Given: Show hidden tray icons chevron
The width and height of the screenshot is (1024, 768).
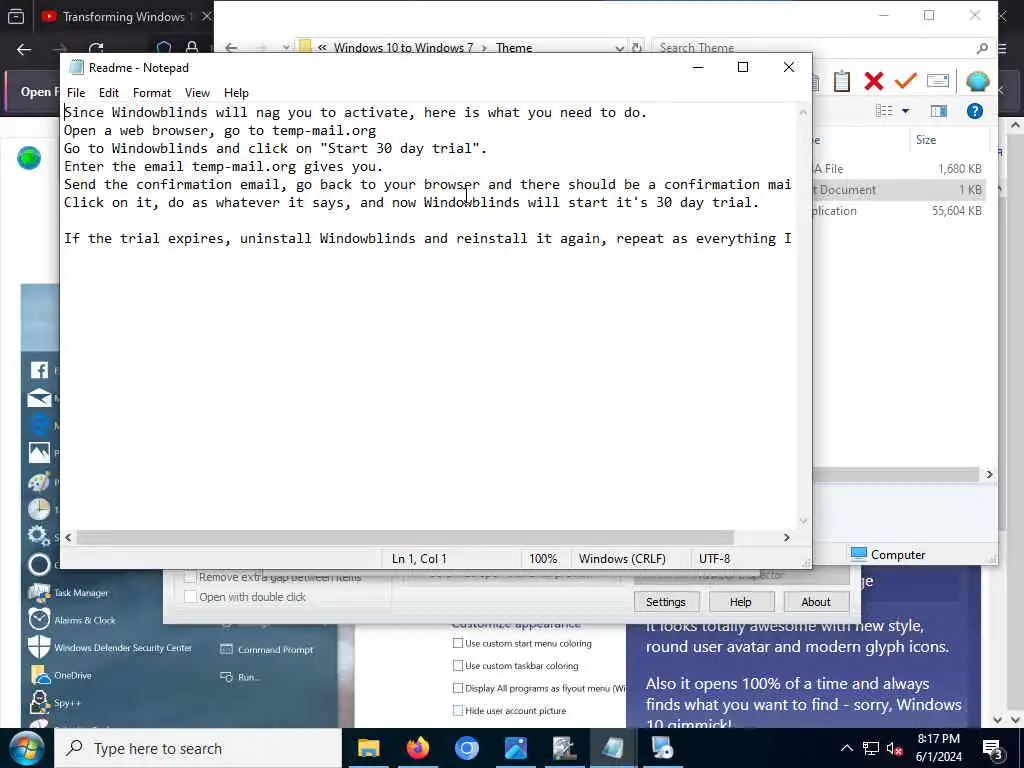Looking at the screenshot, I should coord(846,748).
